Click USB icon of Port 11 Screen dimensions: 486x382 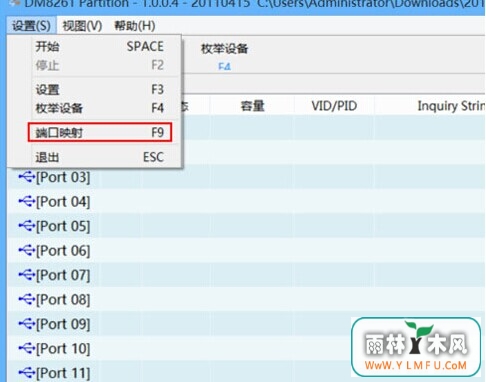27,373
